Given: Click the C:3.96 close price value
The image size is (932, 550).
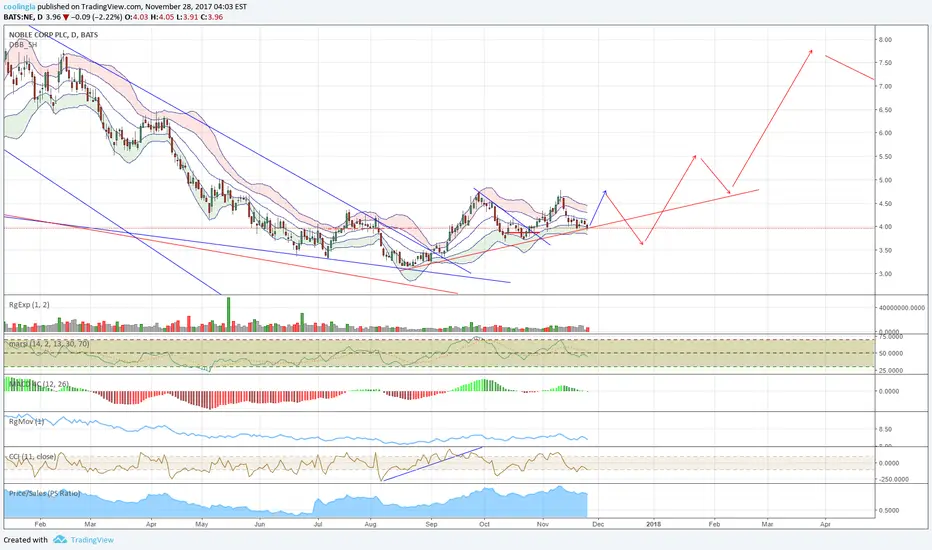Looking at the screenshot, I should (x=212, y=17).
